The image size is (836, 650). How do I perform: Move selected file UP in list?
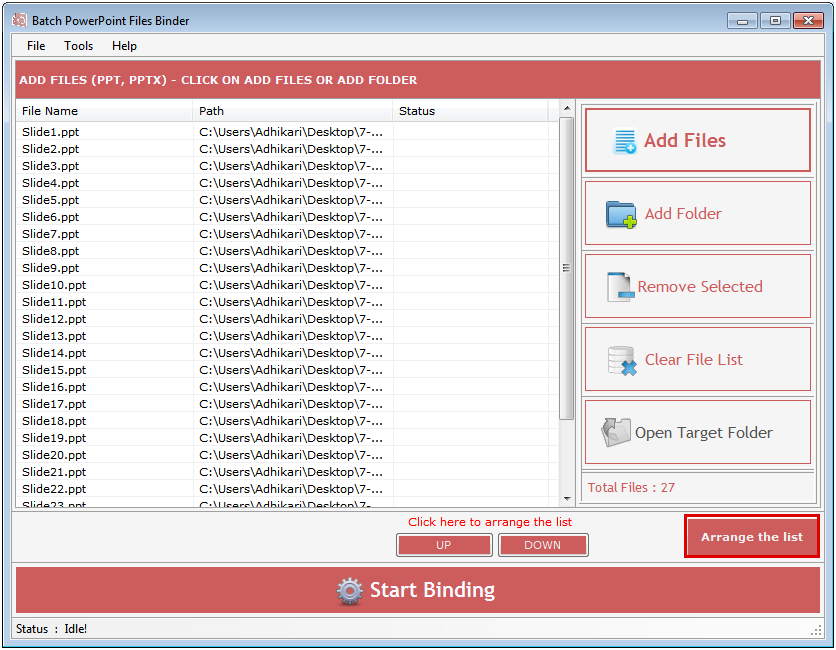click(x=444, y=545)
